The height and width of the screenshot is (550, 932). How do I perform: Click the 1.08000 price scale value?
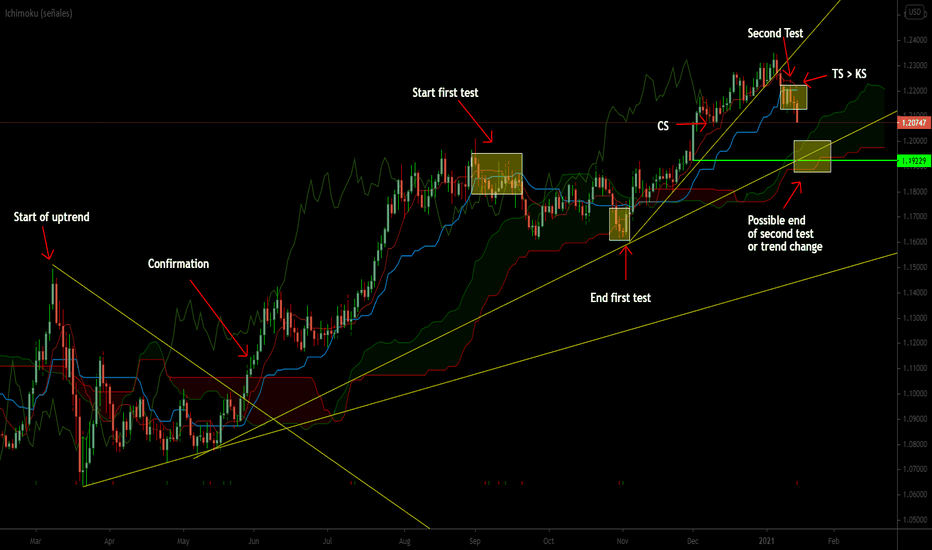click(x=915, y=444)
